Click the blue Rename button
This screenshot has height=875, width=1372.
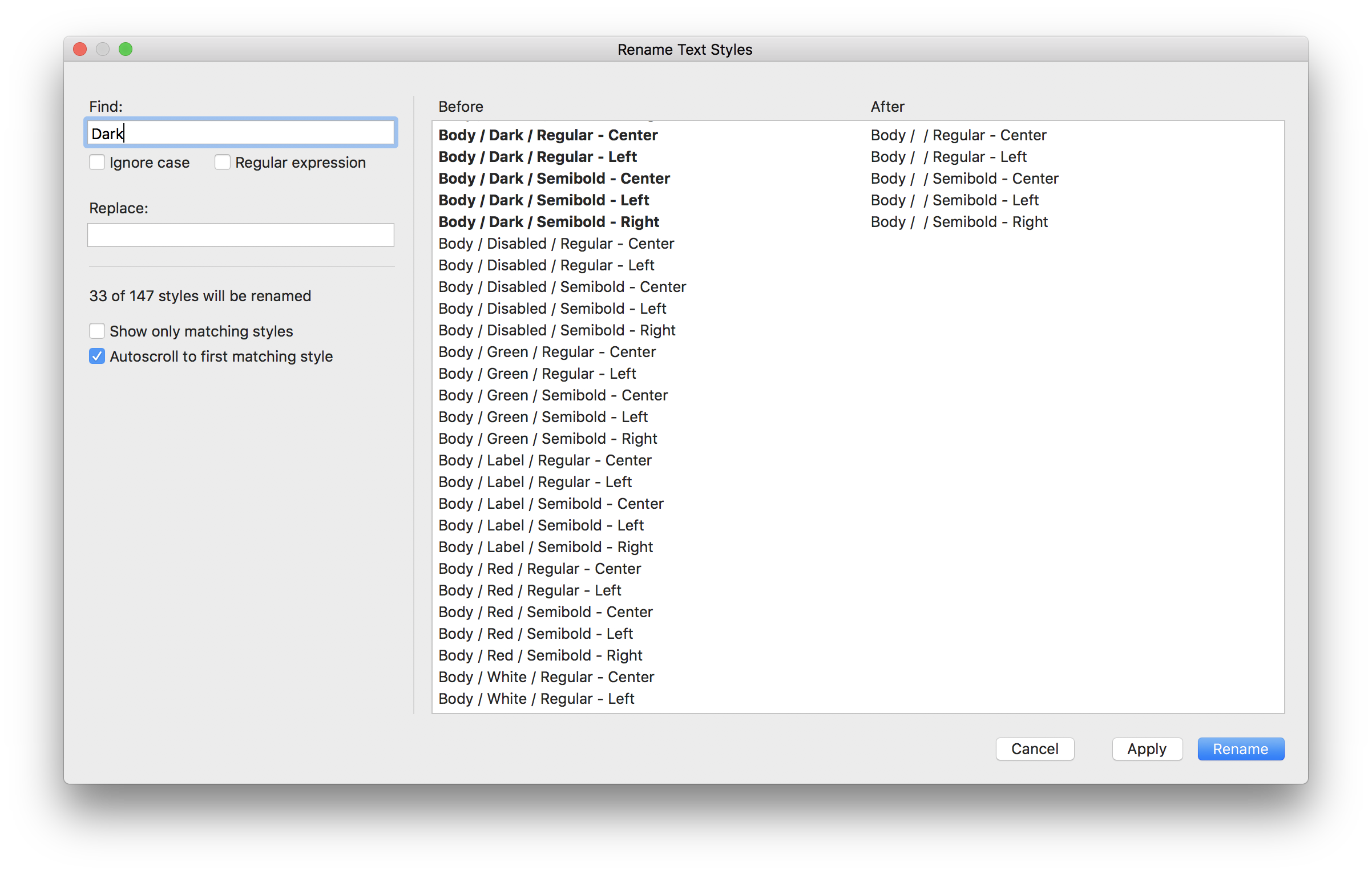click(1240, 749)
